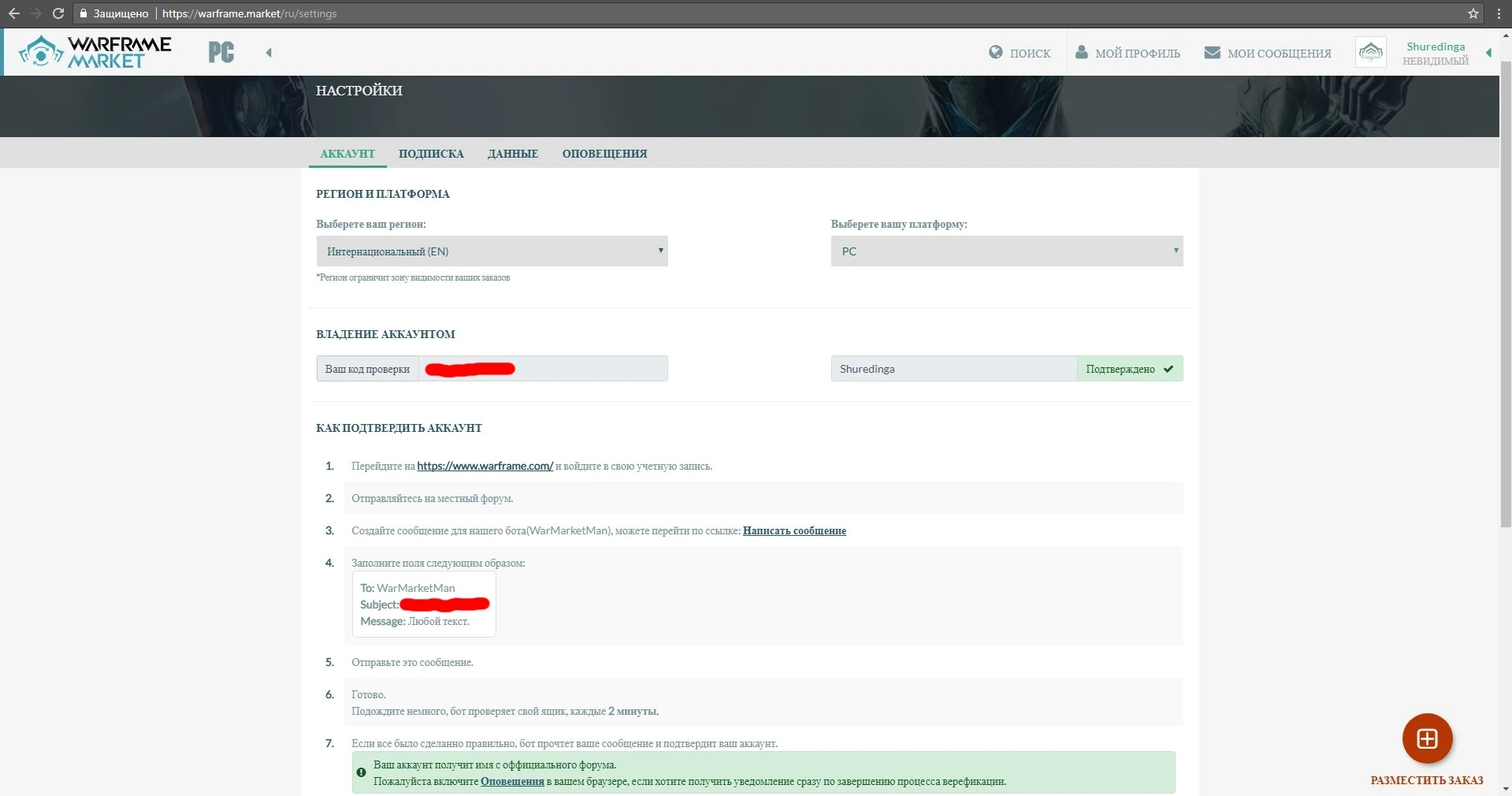Focus the Shuredinga account name field
Image resolution: width=1512 pixels, height=796 pixels.
tap(954, 369)
